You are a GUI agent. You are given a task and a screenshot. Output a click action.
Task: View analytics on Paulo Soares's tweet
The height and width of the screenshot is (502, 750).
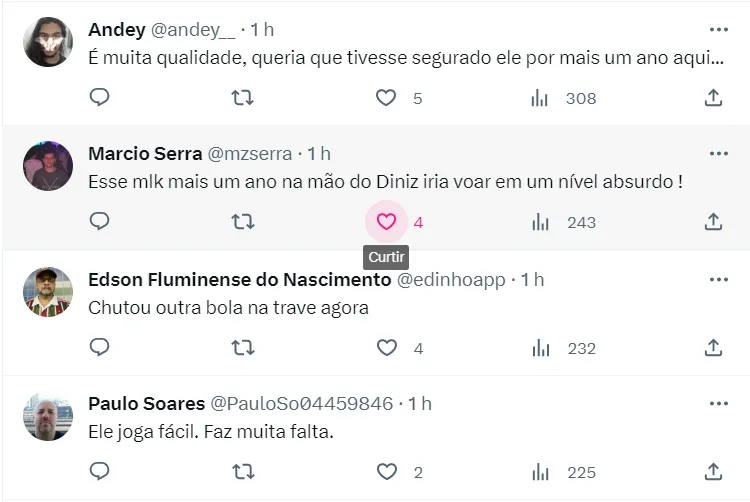click(x=541, y=472)
